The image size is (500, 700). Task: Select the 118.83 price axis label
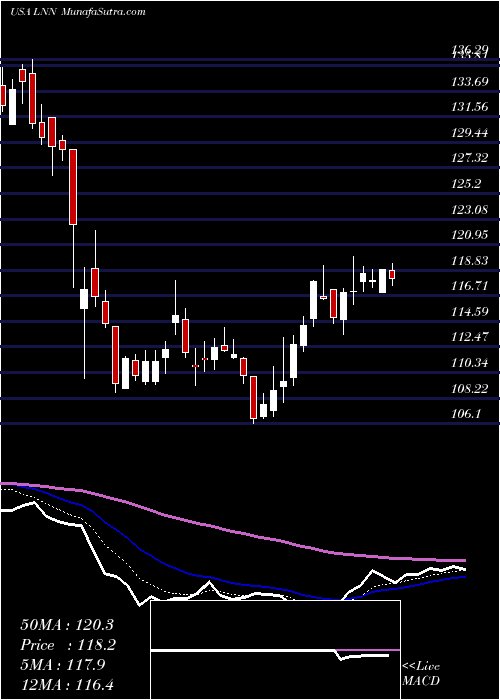coord(470,261)
